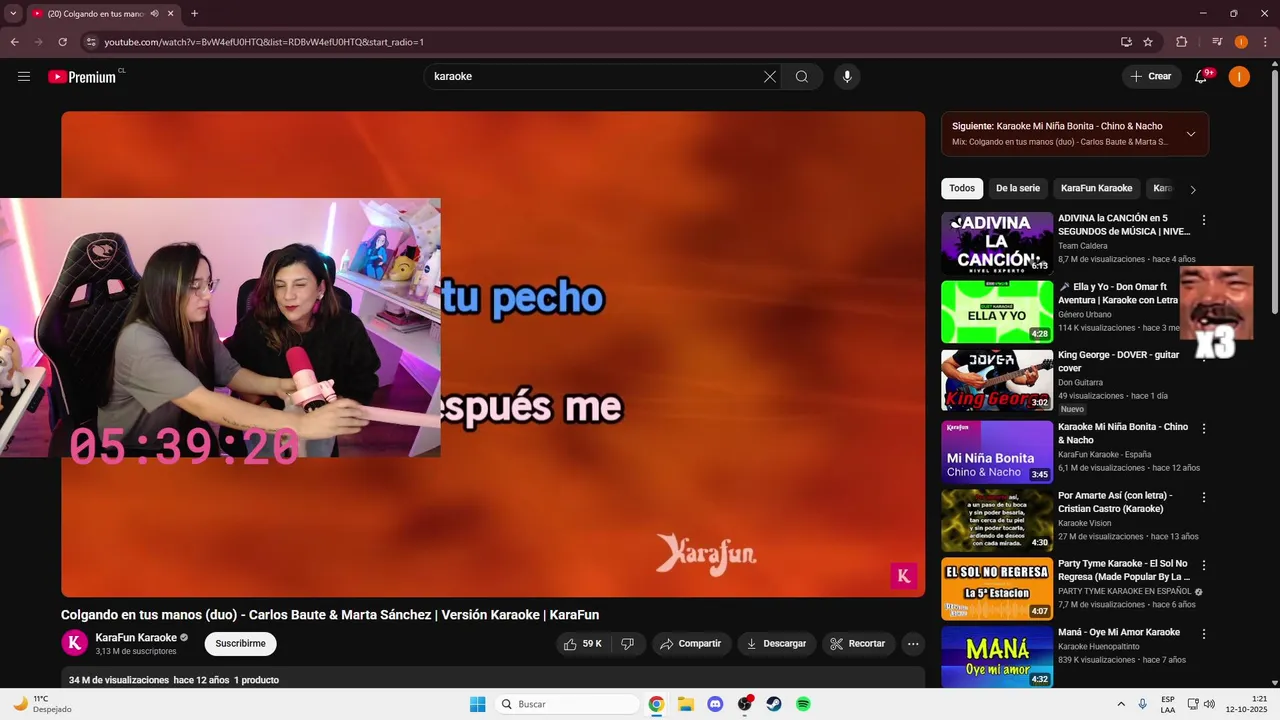Open Discord from the taskbar
The width and height of the screenshot is (1280, 720).
(x=715, y=704)
